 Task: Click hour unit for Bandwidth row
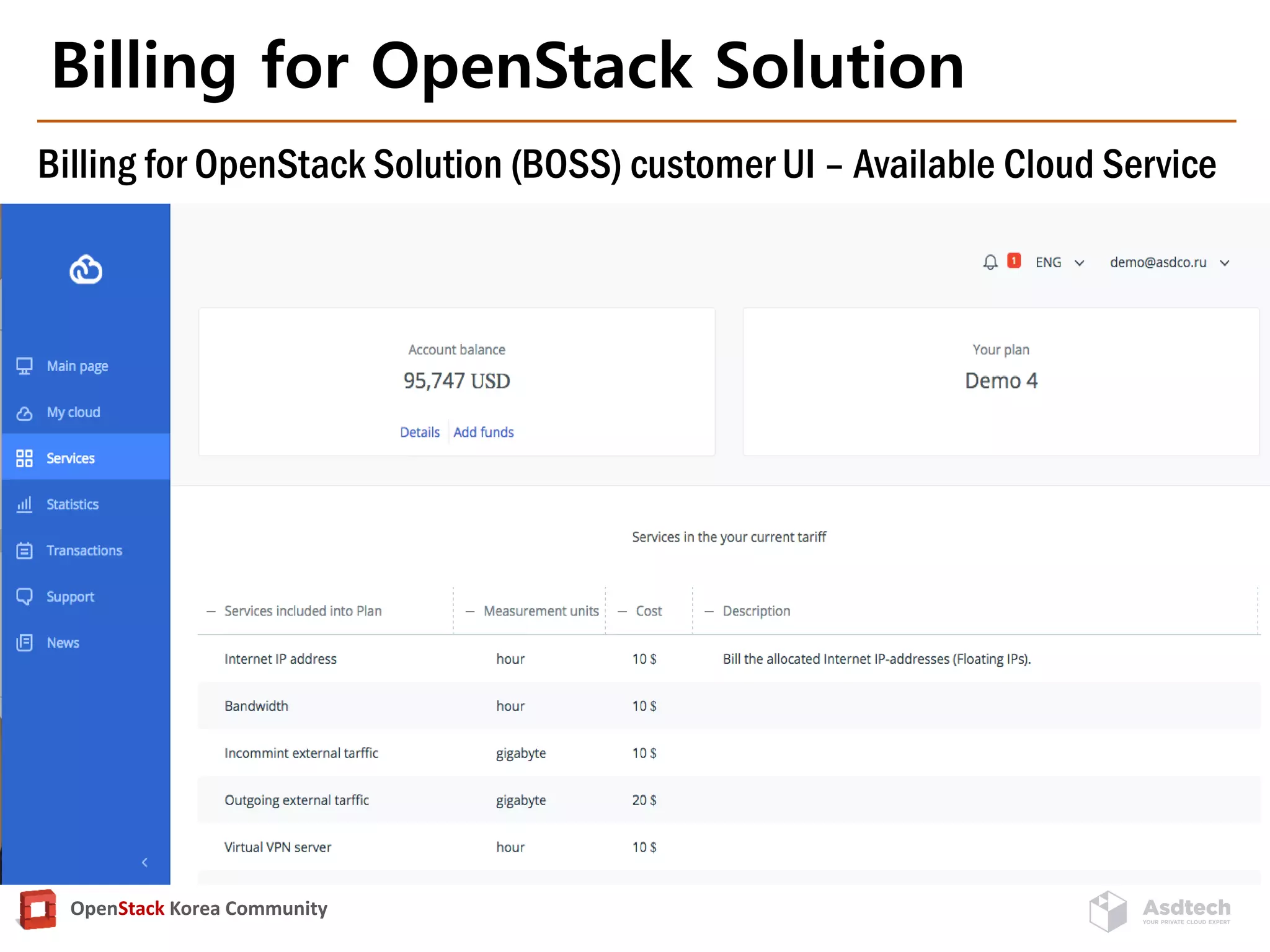tap(510, 706)
